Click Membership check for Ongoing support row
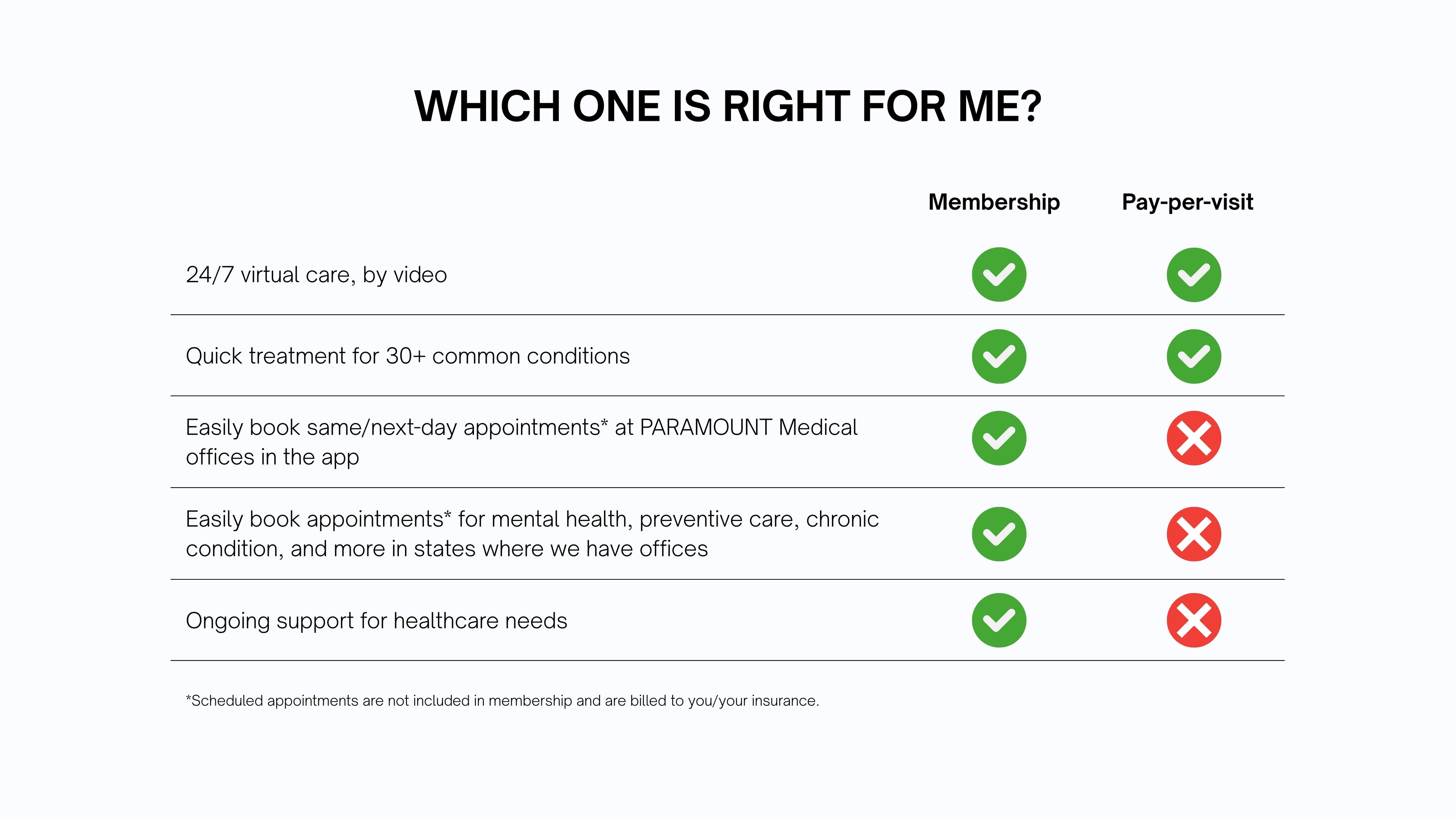This screenshot has width=1456, height=819. (999, 620)
